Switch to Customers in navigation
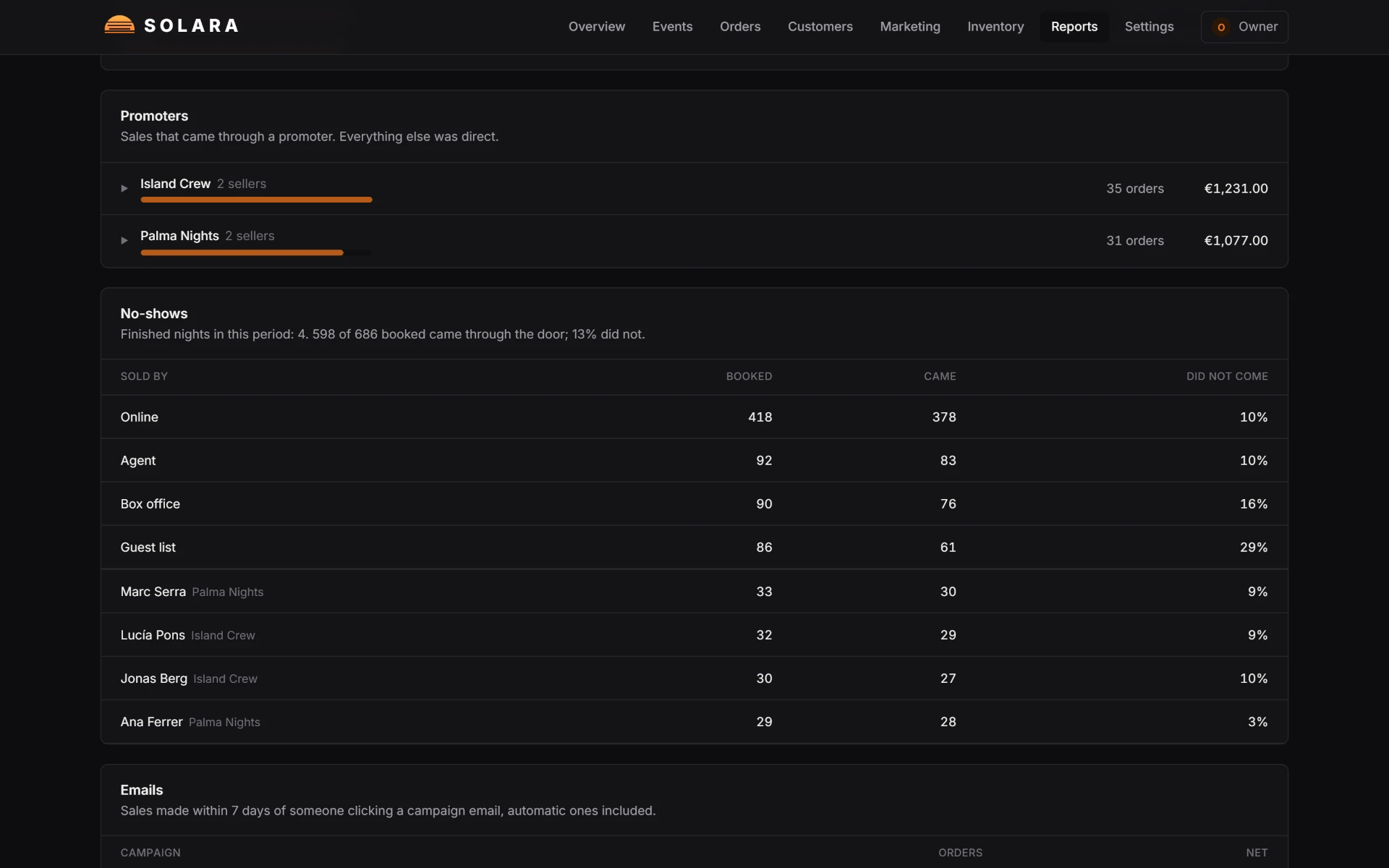The height and width of the screenshot is (868, 1389). pyautogui.click(x=820, y=27)
